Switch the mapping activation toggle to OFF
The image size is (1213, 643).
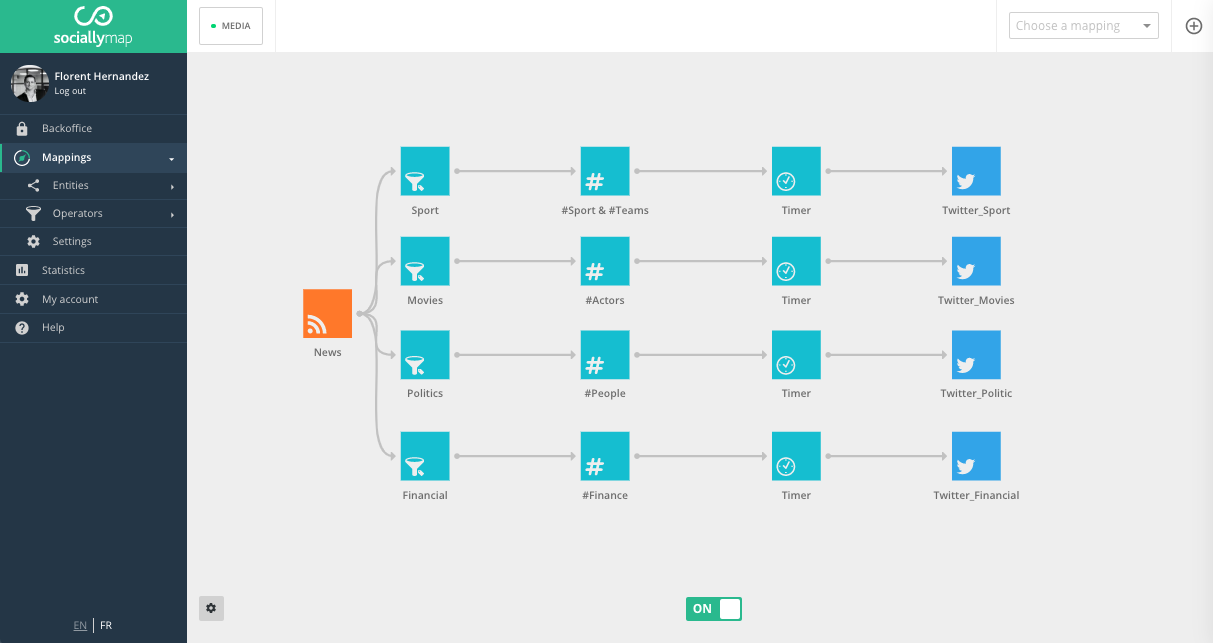(729, 608)
